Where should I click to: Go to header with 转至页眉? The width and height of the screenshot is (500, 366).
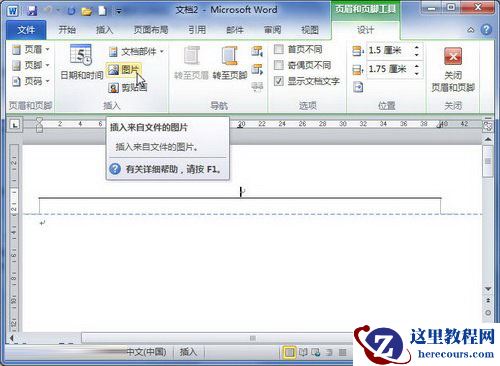(x=192, y=63)
